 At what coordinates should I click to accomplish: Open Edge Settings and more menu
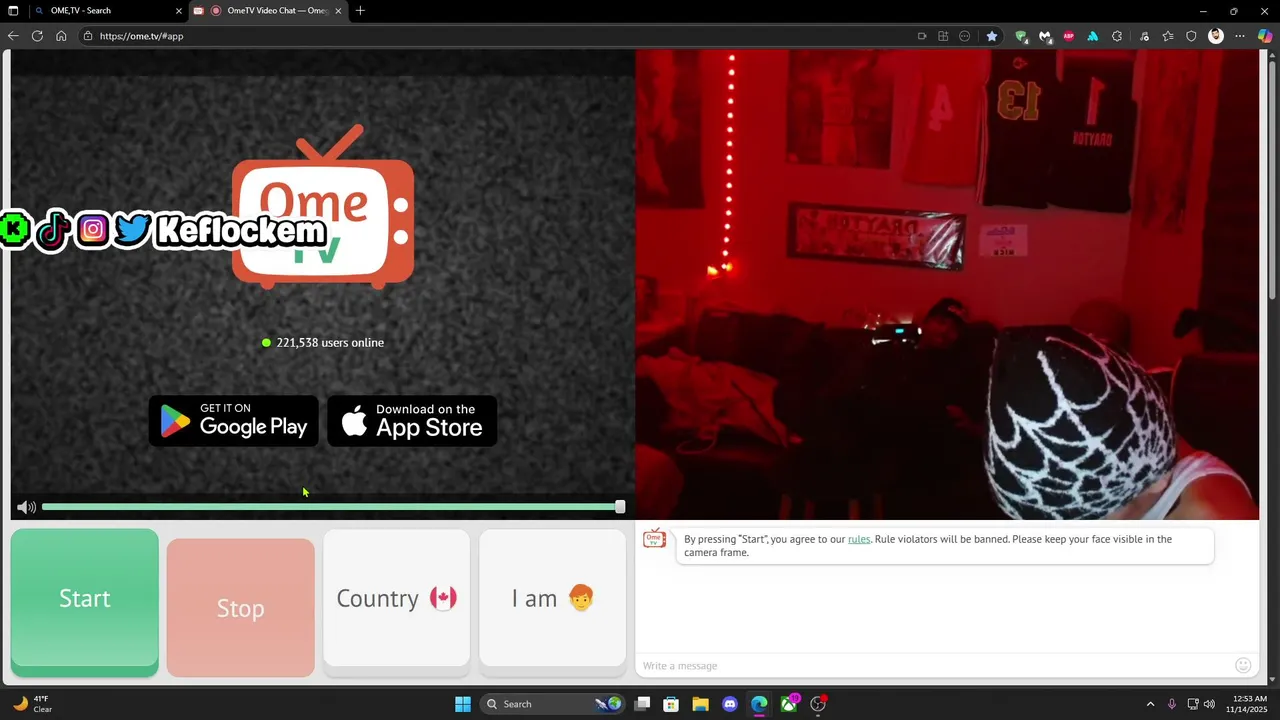coord(1240,36)
